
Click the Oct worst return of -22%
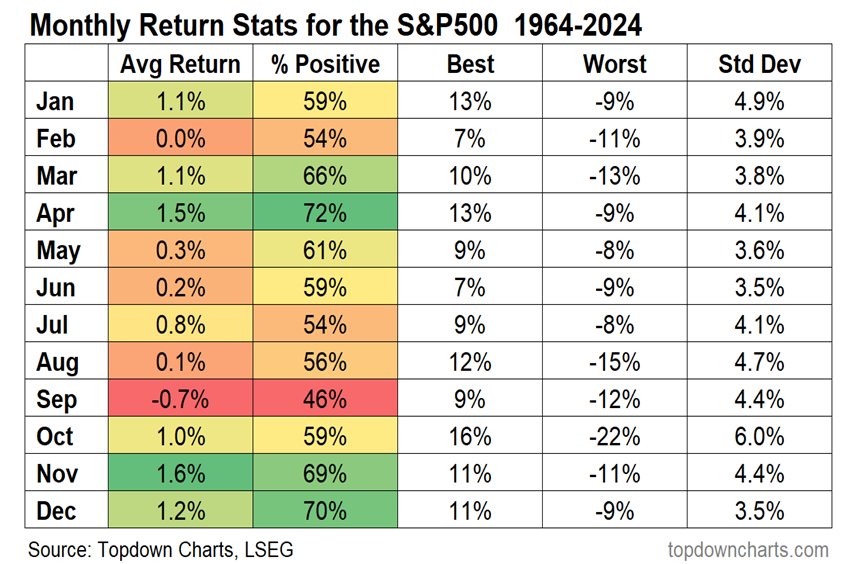[615, 436]
